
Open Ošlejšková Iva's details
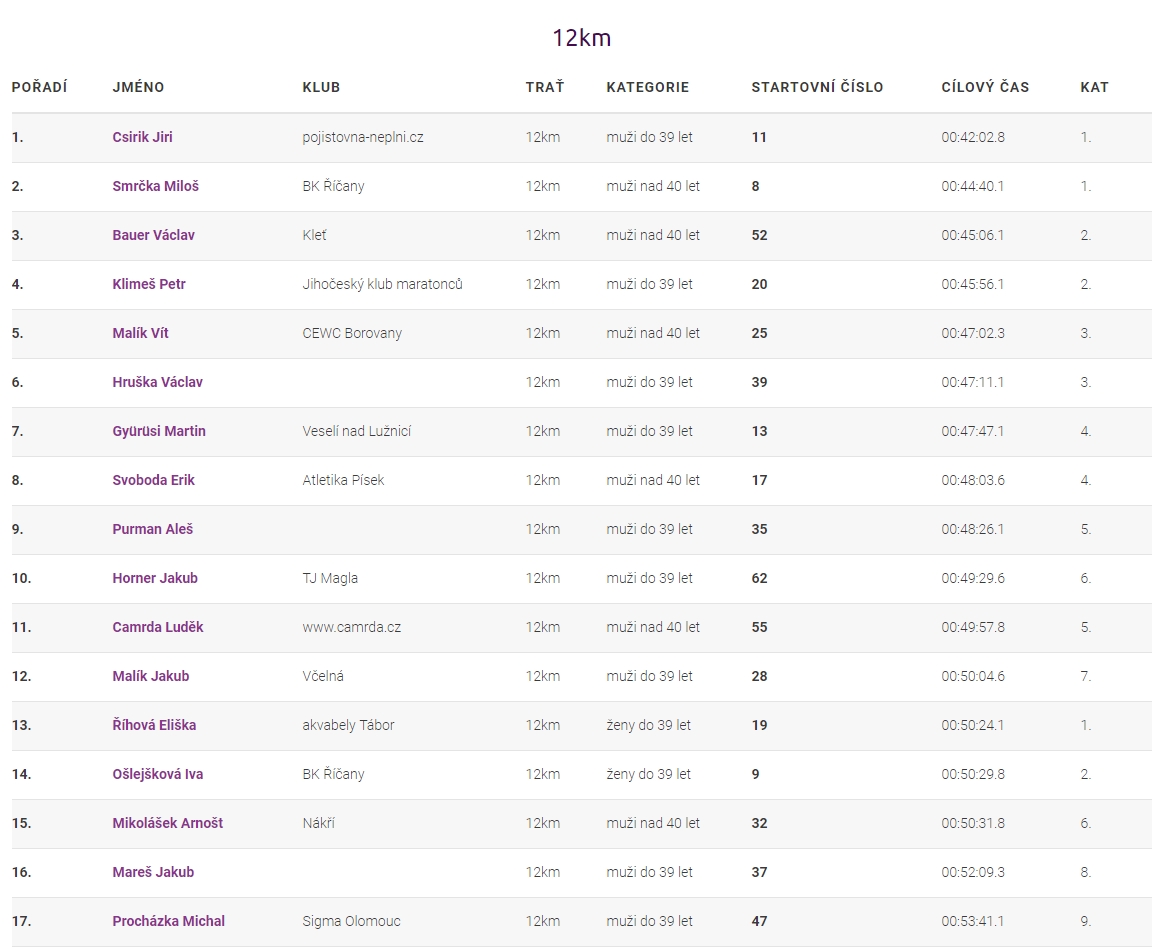158,774
